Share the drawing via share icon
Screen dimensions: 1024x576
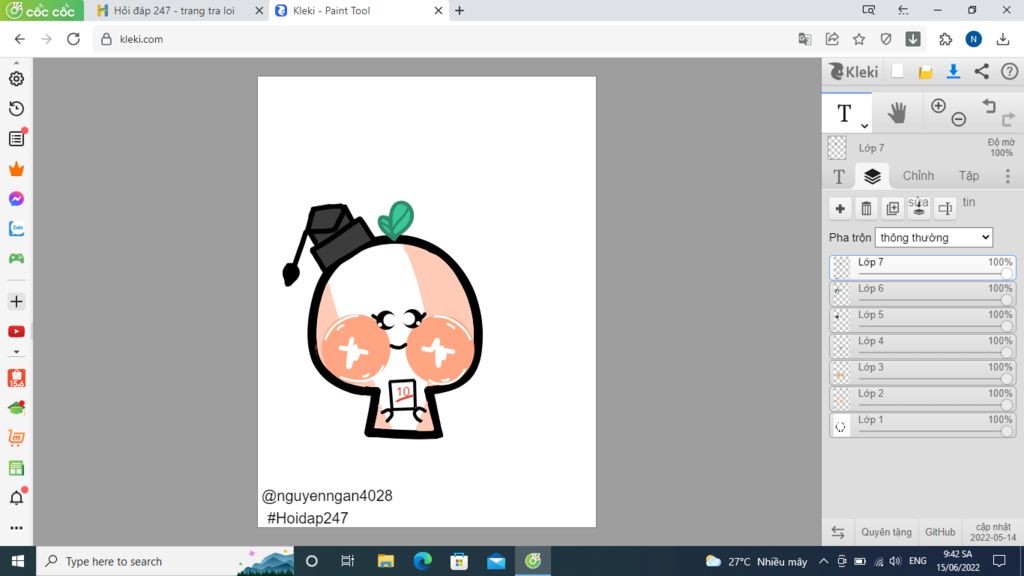tap(982, 71)
